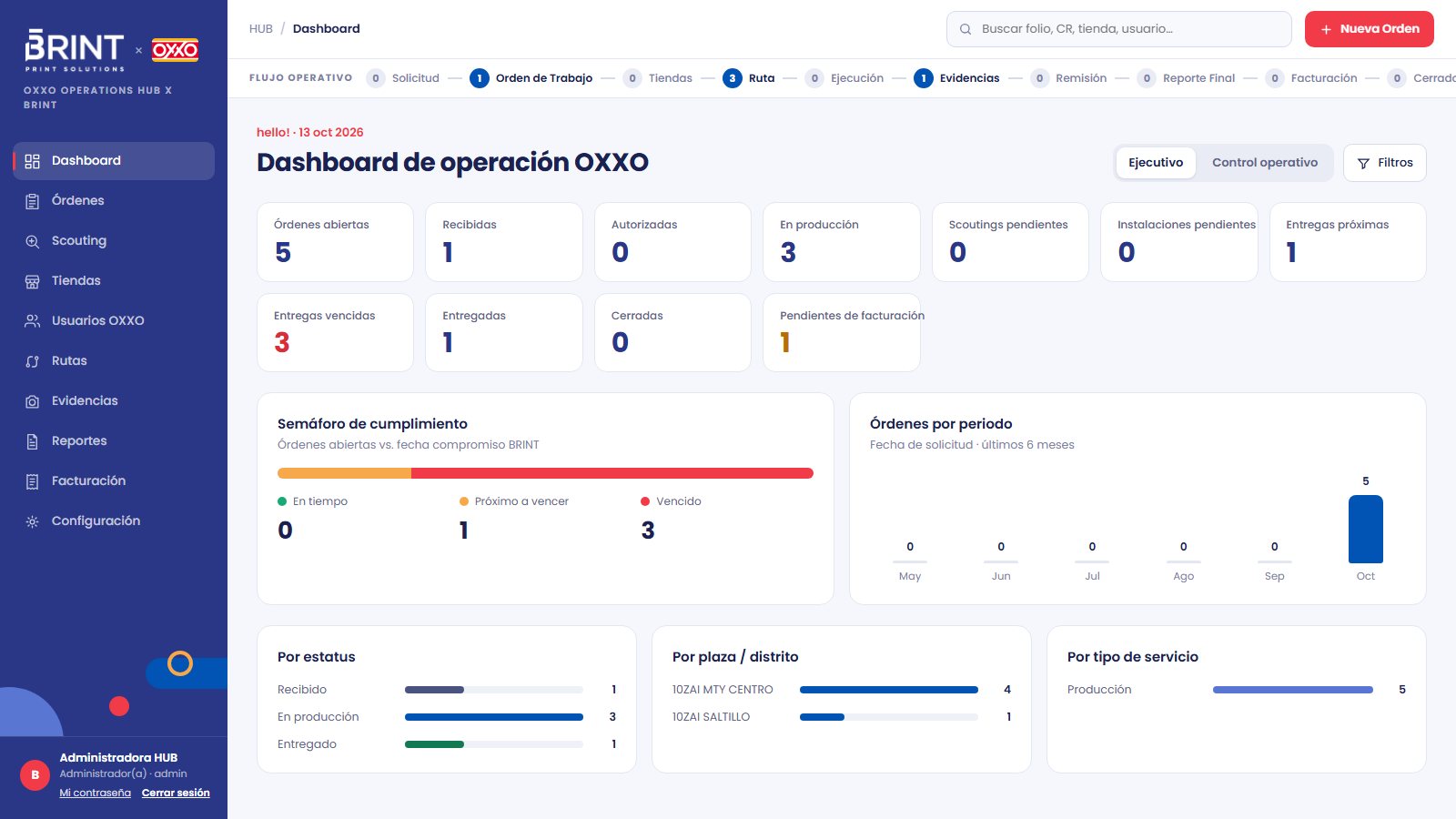Screen dimensions: 1456x819
Task: Open the Órdenes abiertas card
Action: [335, 242]
